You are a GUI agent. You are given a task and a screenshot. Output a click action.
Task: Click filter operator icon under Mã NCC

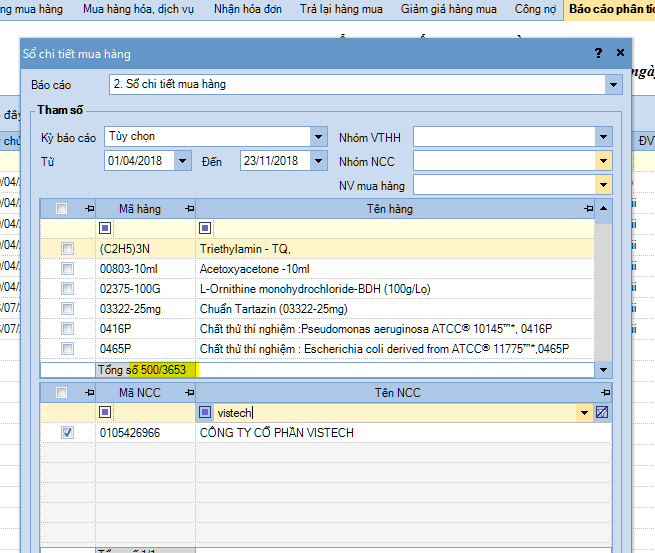click(x=105, y=412)
